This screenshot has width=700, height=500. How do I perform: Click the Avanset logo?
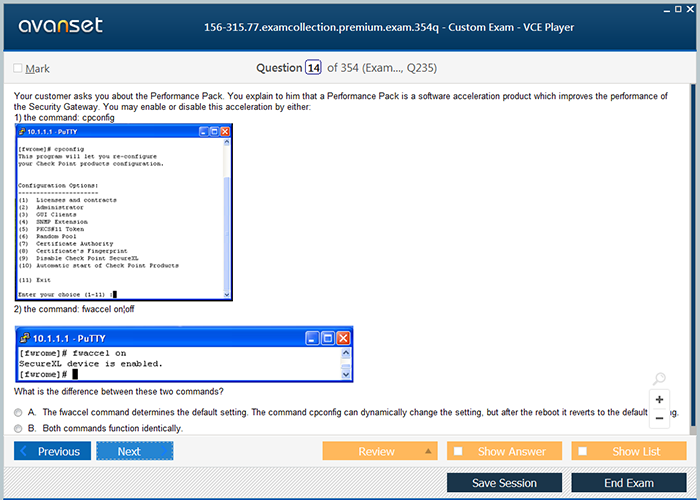point(58,26)
